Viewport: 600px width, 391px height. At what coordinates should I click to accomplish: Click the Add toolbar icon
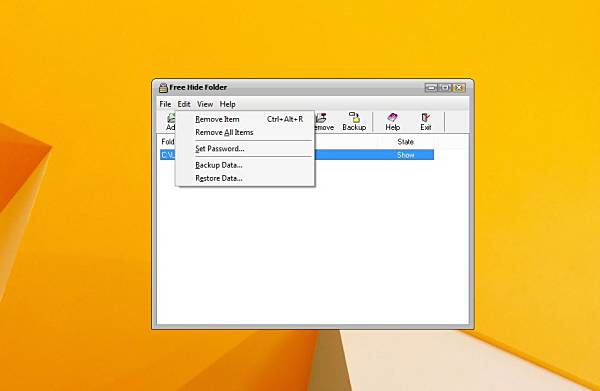click(x=171, y=122)
